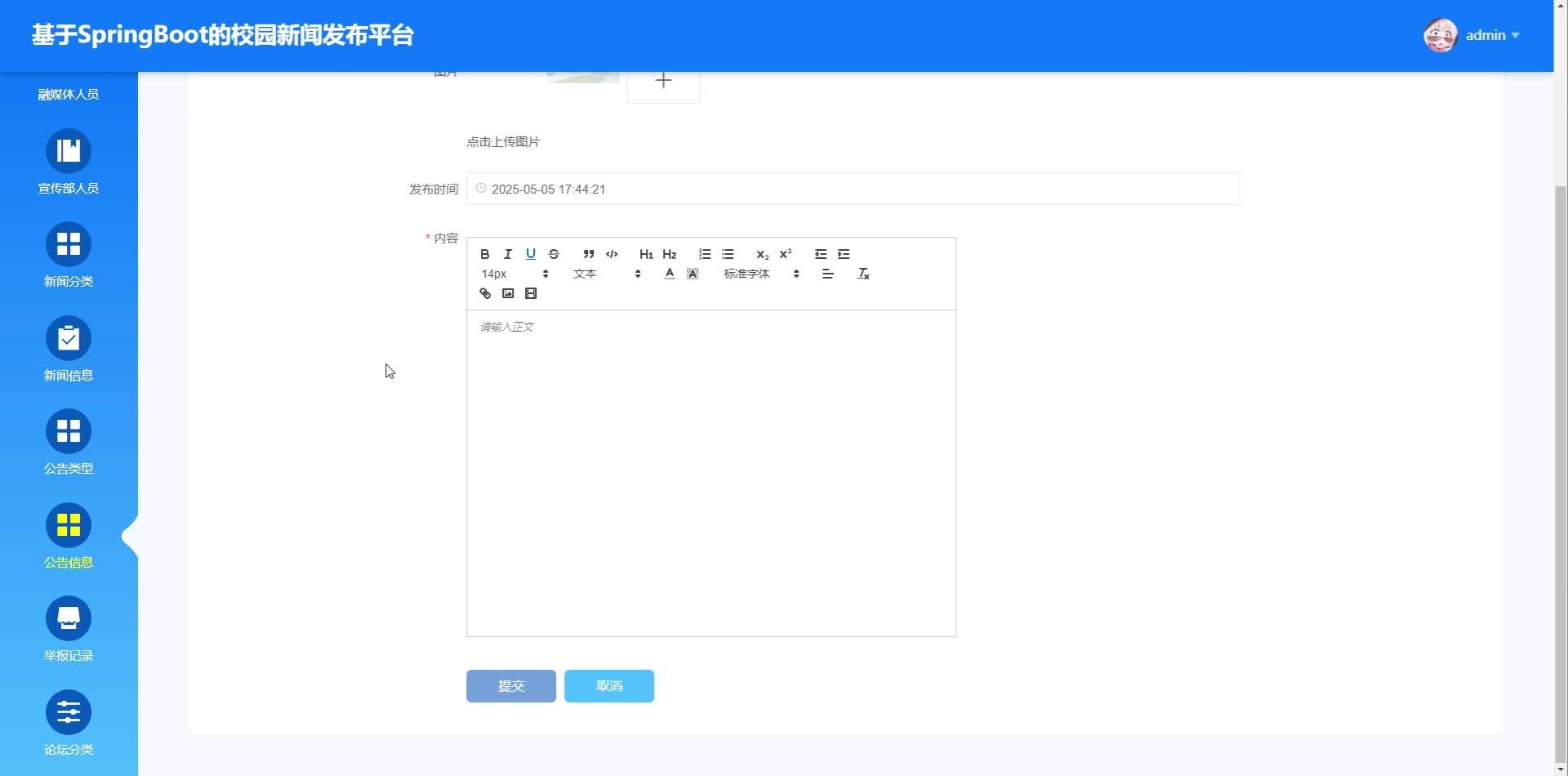Toggle italic formatting in the editor
This screenshot has width=1568, height=776.
(508, 254)
